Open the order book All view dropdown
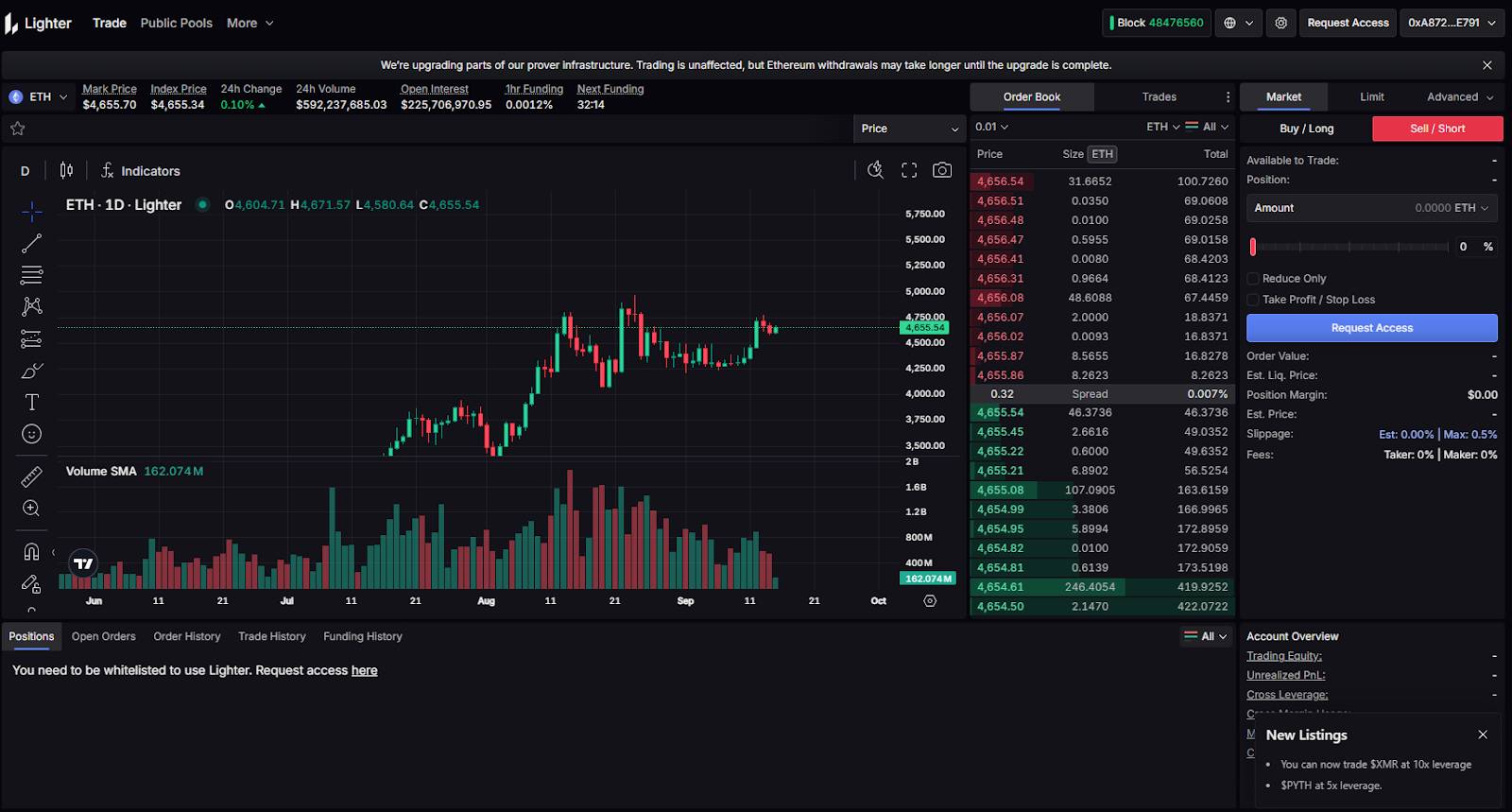The width and height of the screenshot is (1512, 812). point(1207,127)
